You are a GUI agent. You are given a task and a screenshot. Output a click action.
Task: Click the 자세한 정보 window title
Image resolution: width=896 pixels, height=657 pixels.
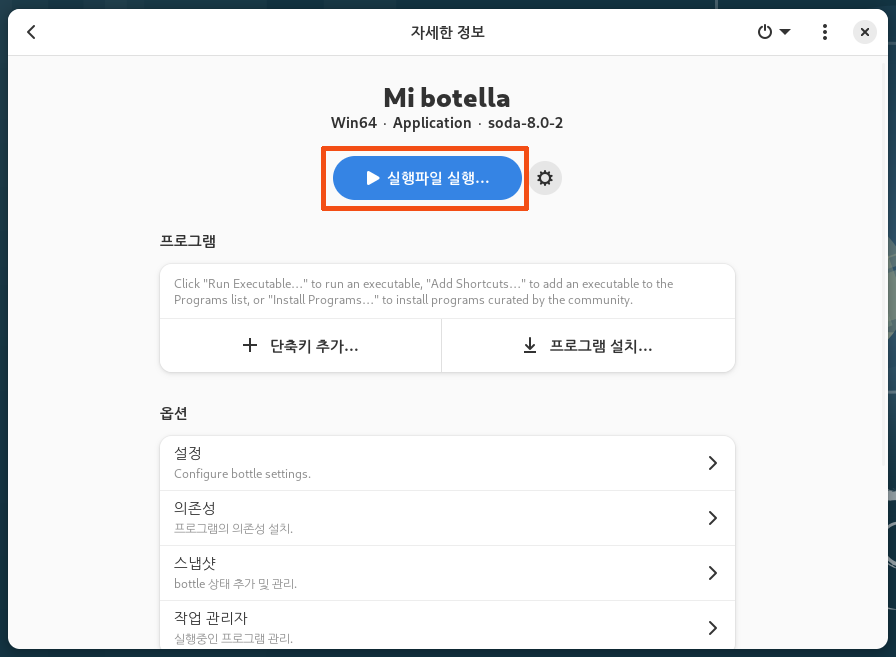point(447,32)
